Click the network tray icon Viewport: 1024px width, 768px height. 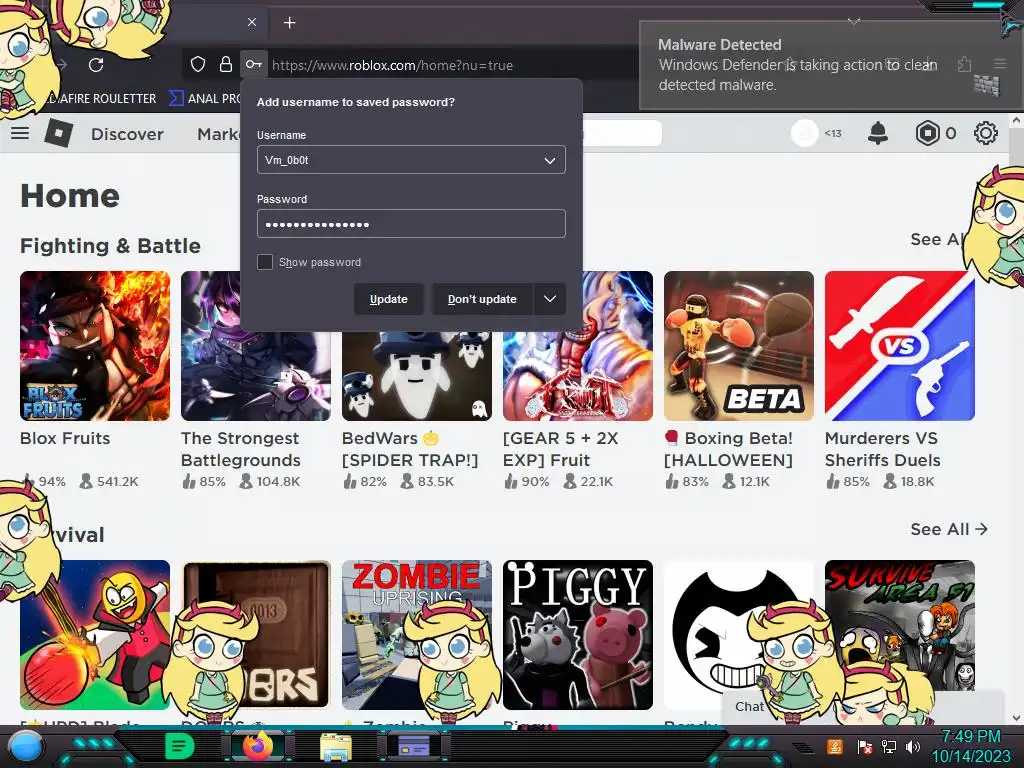889,746
